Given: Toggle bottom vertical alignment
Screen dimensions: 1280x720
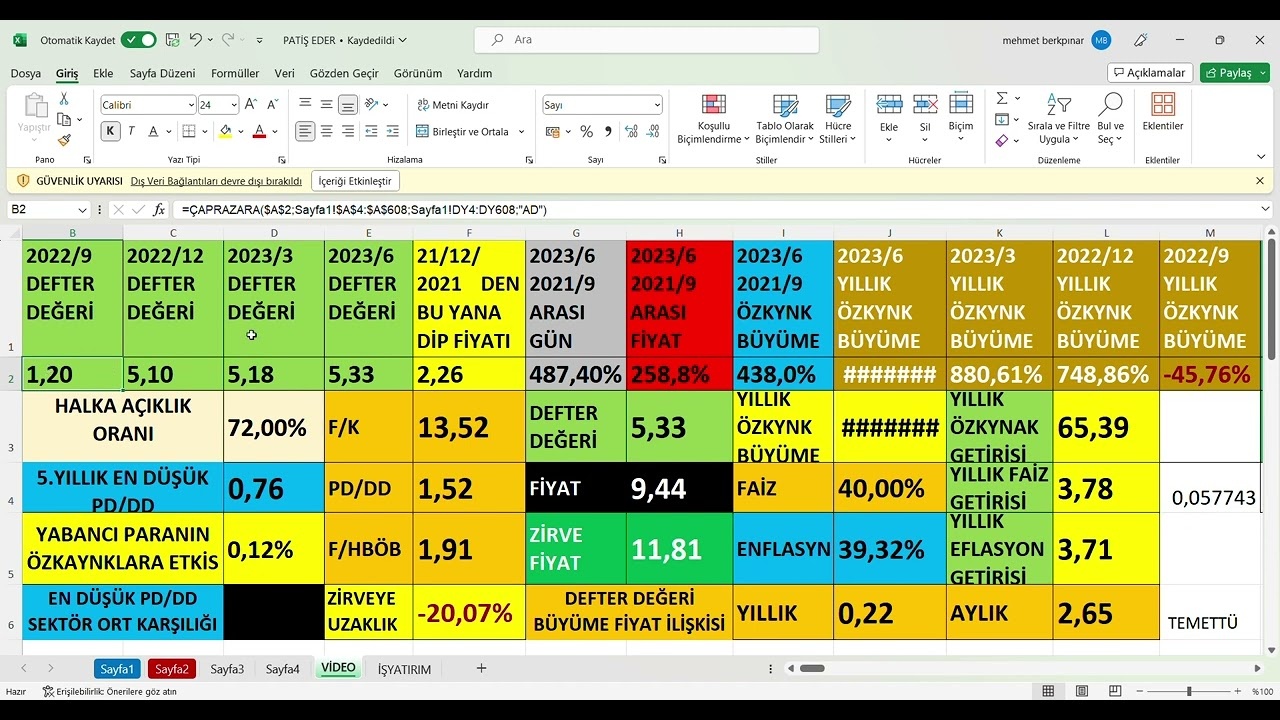Looking at the screenshot, I should click(x=348, y=104).
